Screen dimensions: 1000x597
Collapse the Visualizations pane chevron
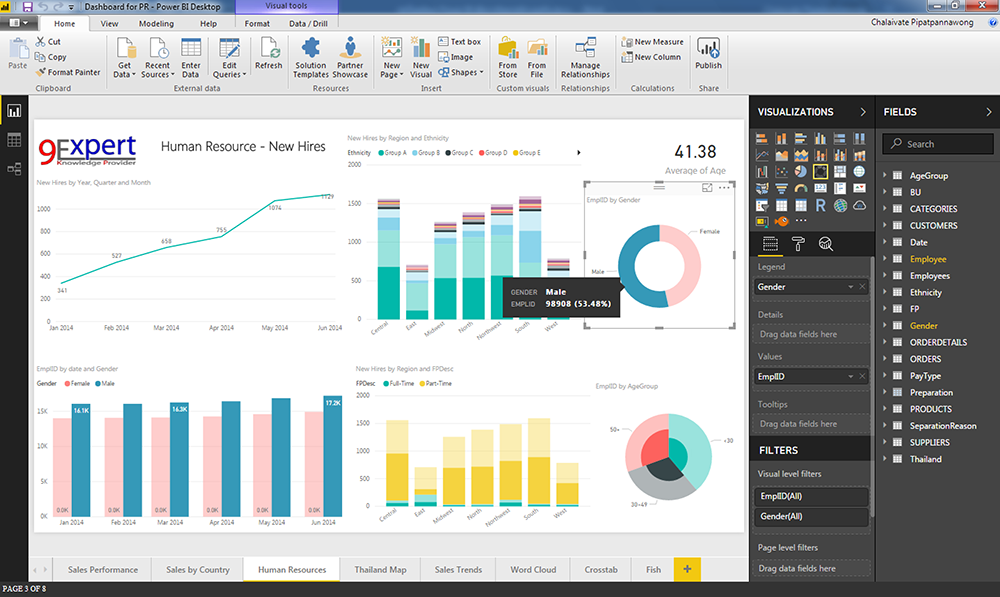(863, 112)
